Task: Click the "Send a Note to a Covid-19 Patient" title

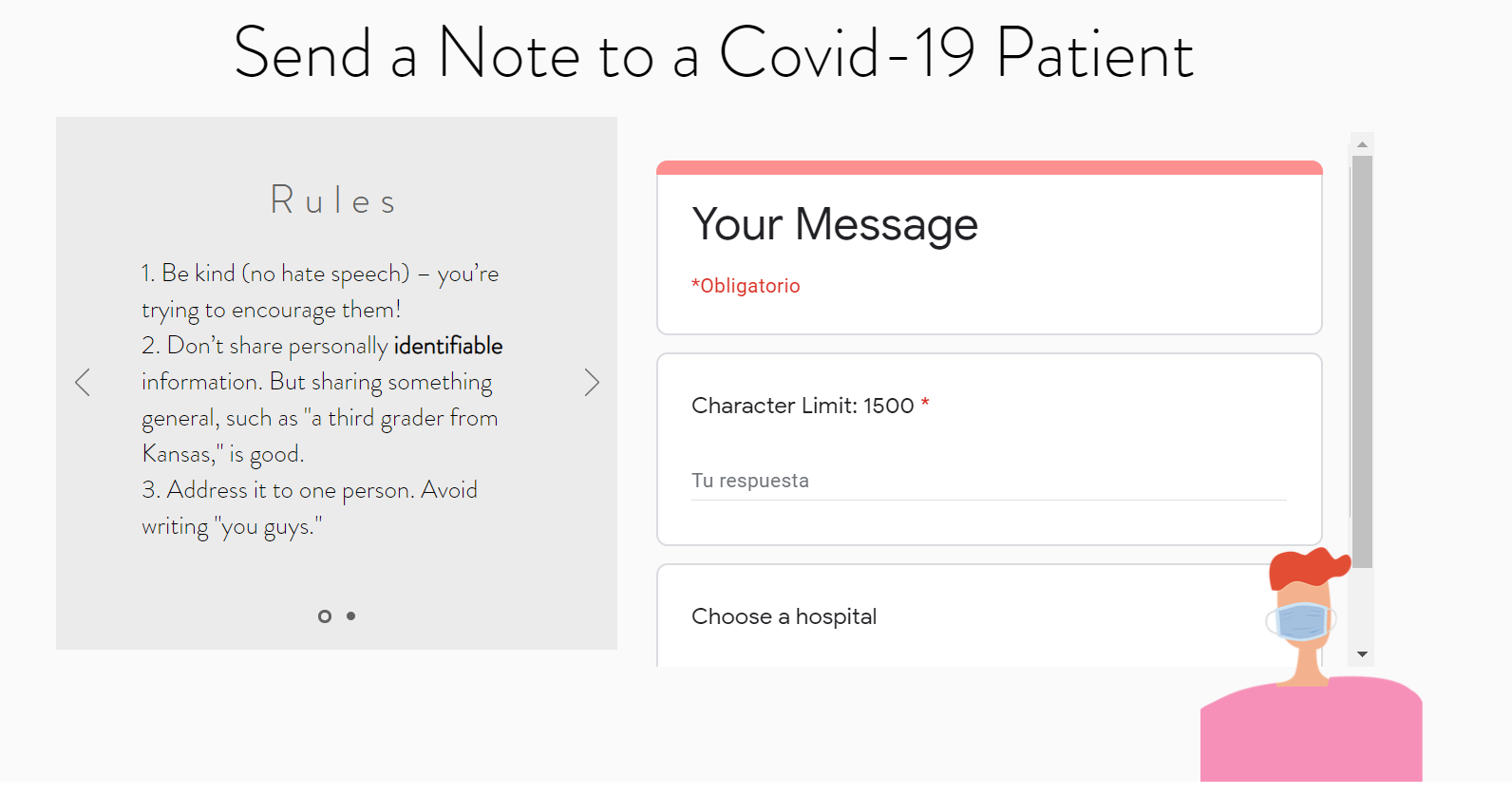Action: (x=713, y=54)
